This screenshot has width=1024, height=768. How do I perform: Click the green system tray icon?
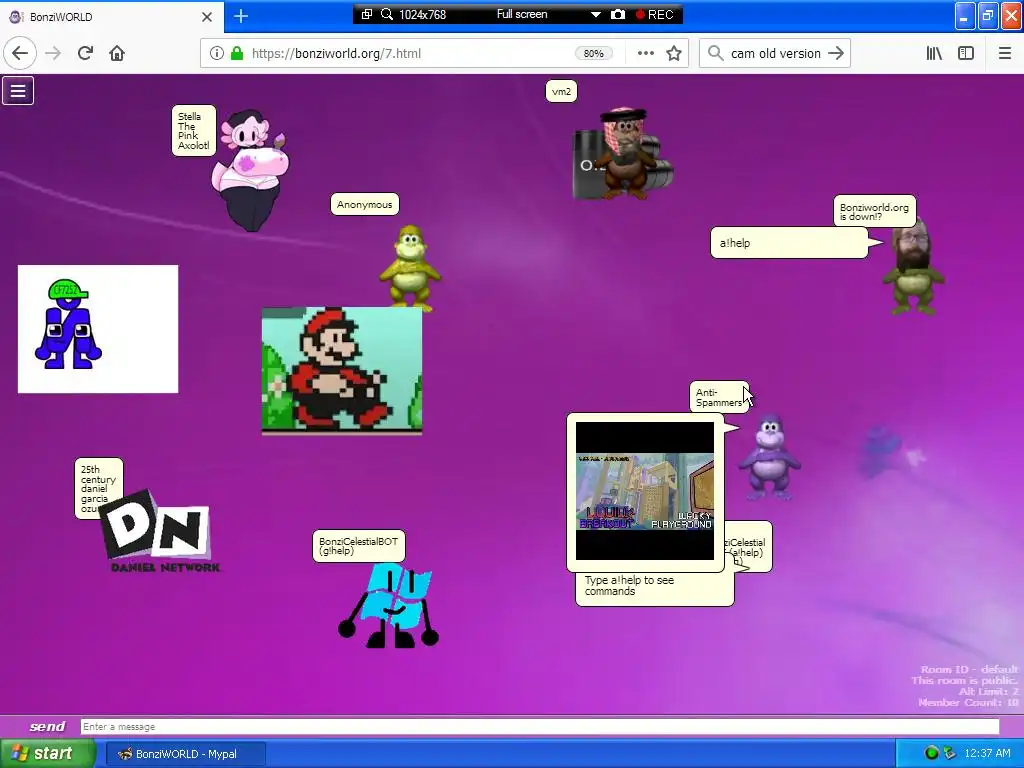(931, 753)
